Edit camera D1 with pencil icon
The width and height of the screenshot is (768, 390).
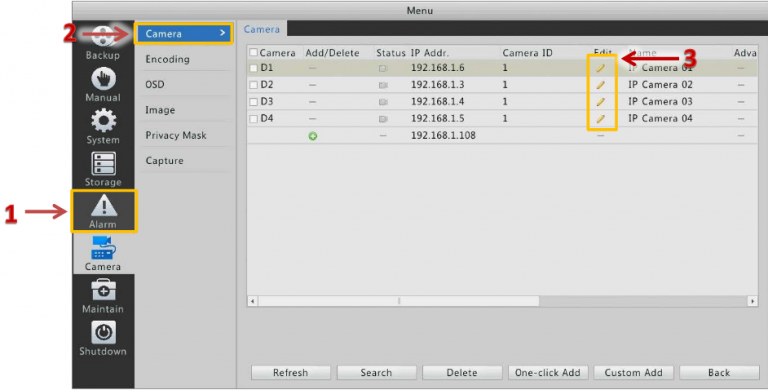pyautogui.click(x=600, y=68)
